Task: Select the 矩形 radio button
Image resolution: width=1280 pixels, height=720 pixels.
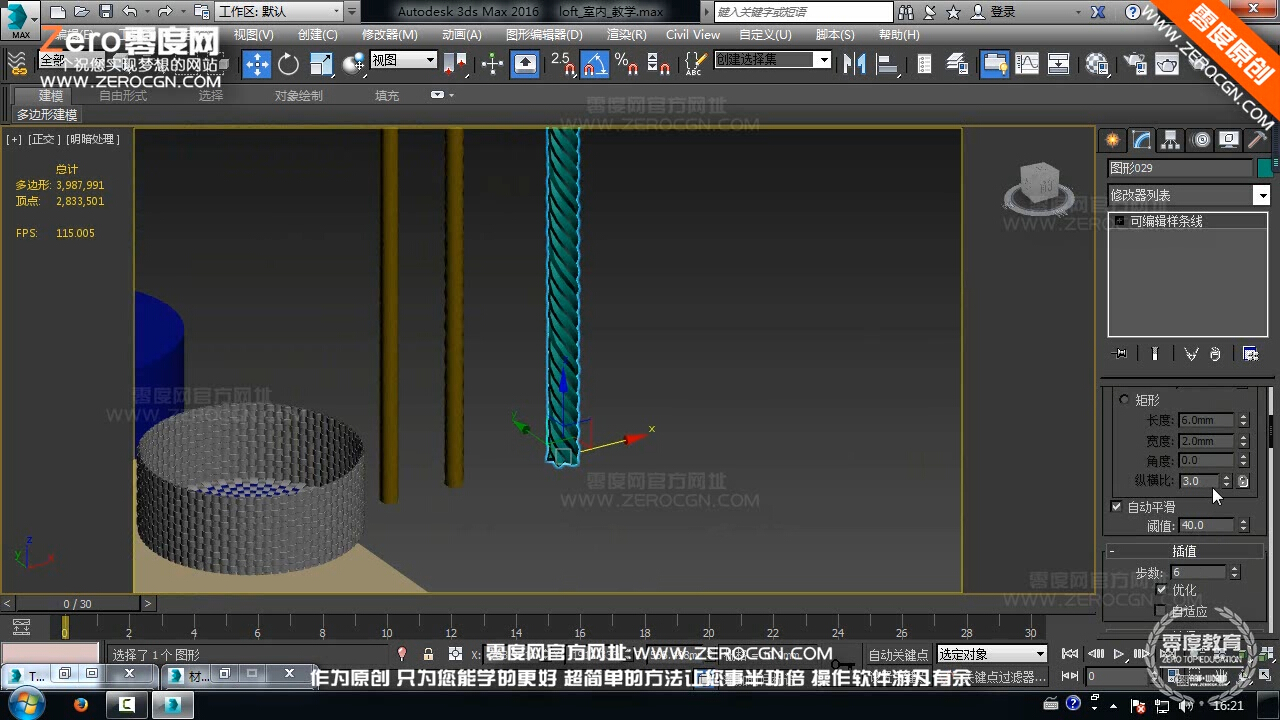Action: coord(1124,400)
